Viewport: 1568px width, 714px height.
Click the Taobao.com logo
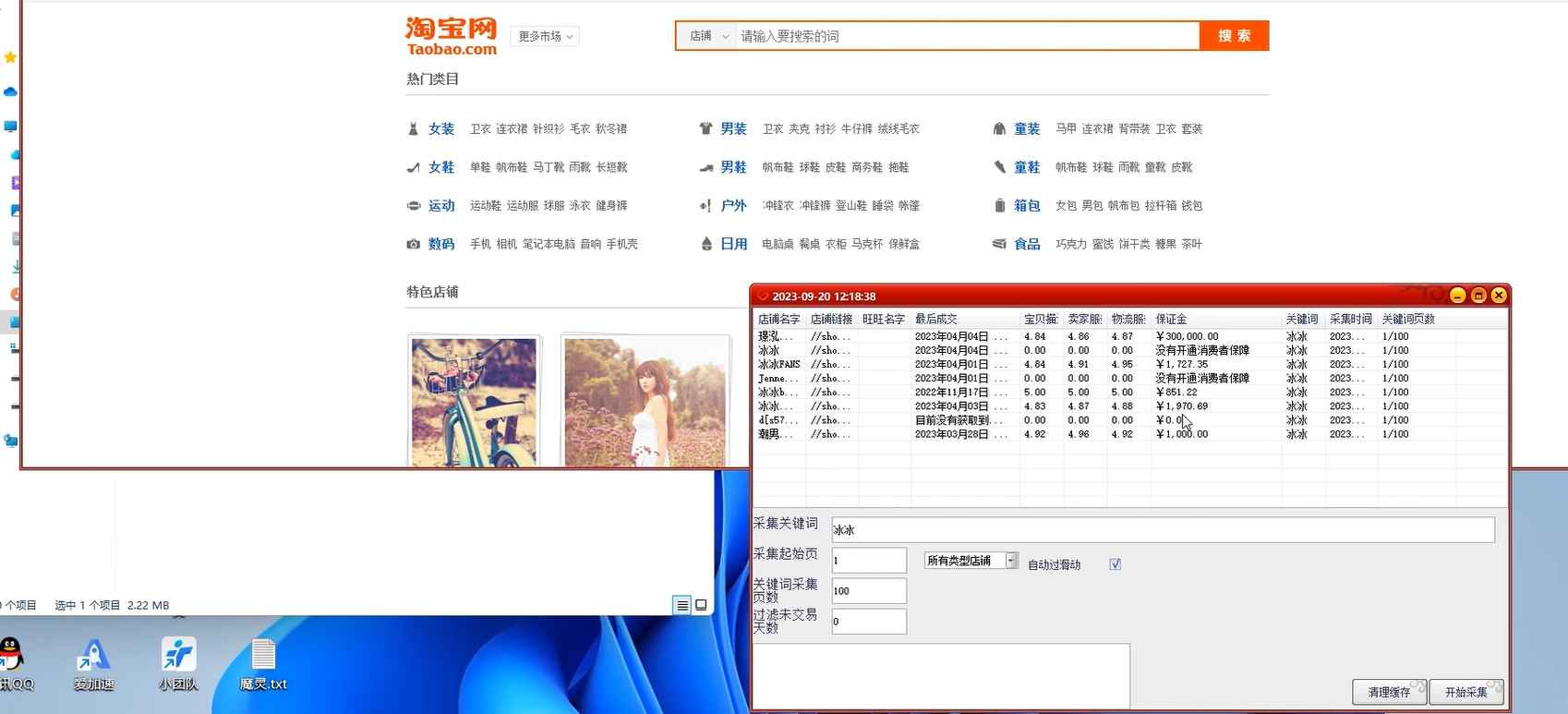click(x=452, y=36)
